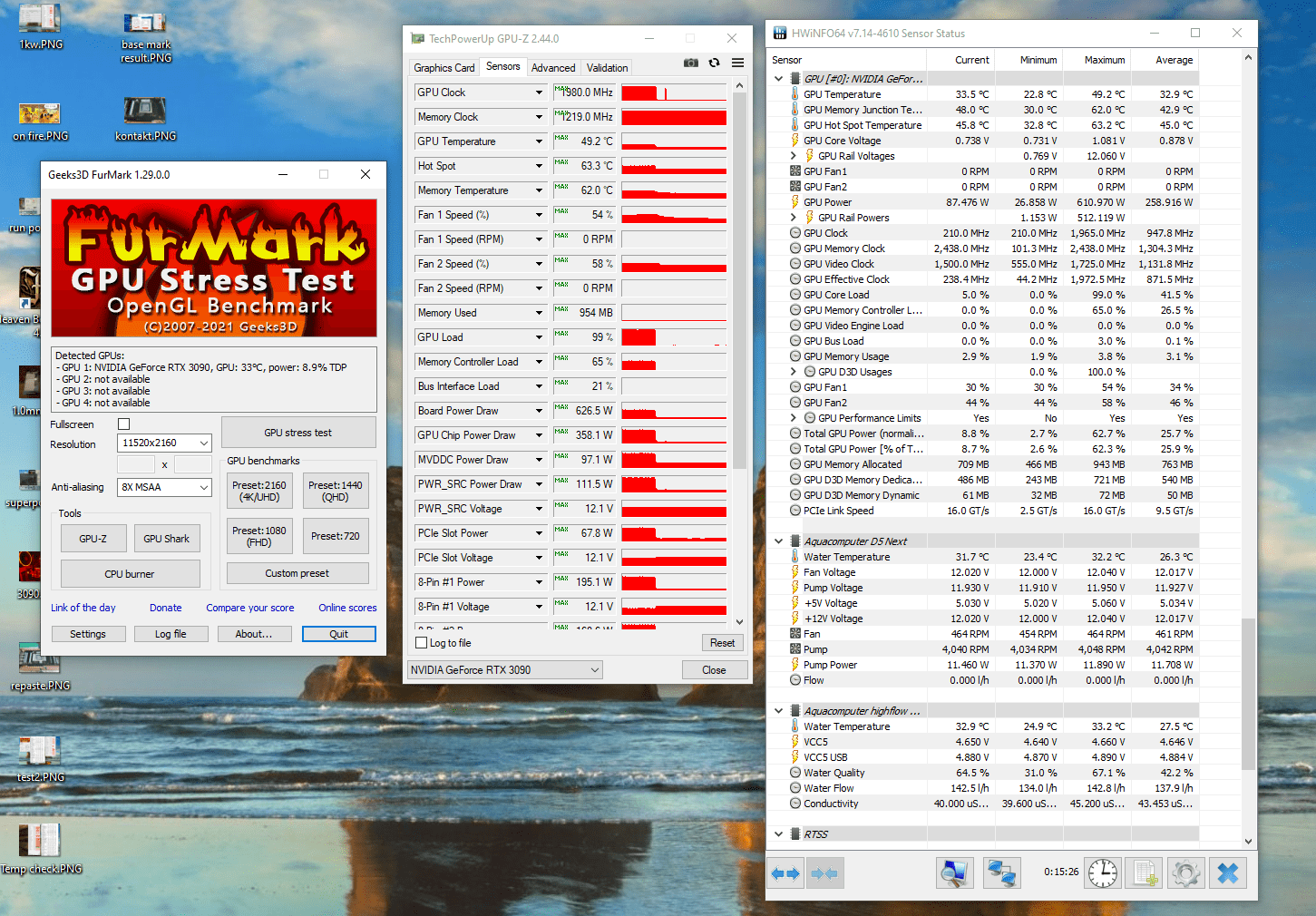Switch to Graphics Card tab
Viewport: 1316px width, 916px height.
click(444, 68)
